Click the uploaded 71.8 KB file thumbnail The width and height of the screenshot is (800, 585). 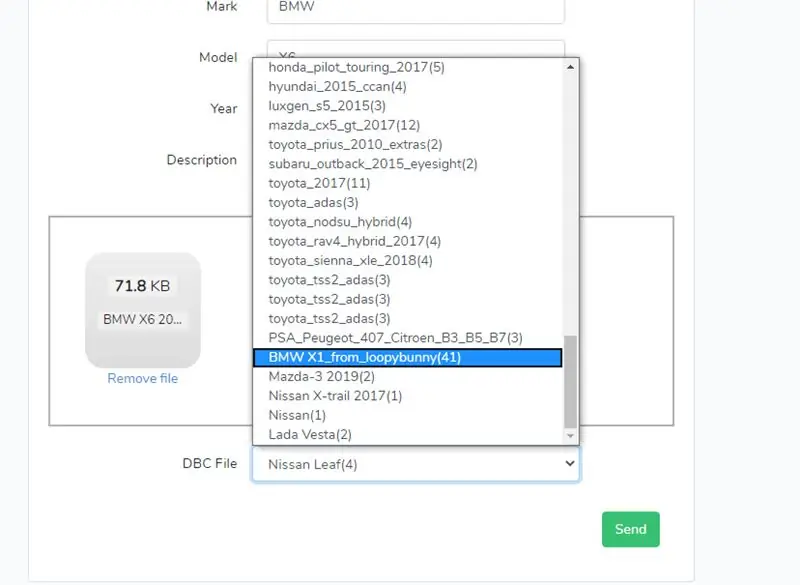(143, 310)
